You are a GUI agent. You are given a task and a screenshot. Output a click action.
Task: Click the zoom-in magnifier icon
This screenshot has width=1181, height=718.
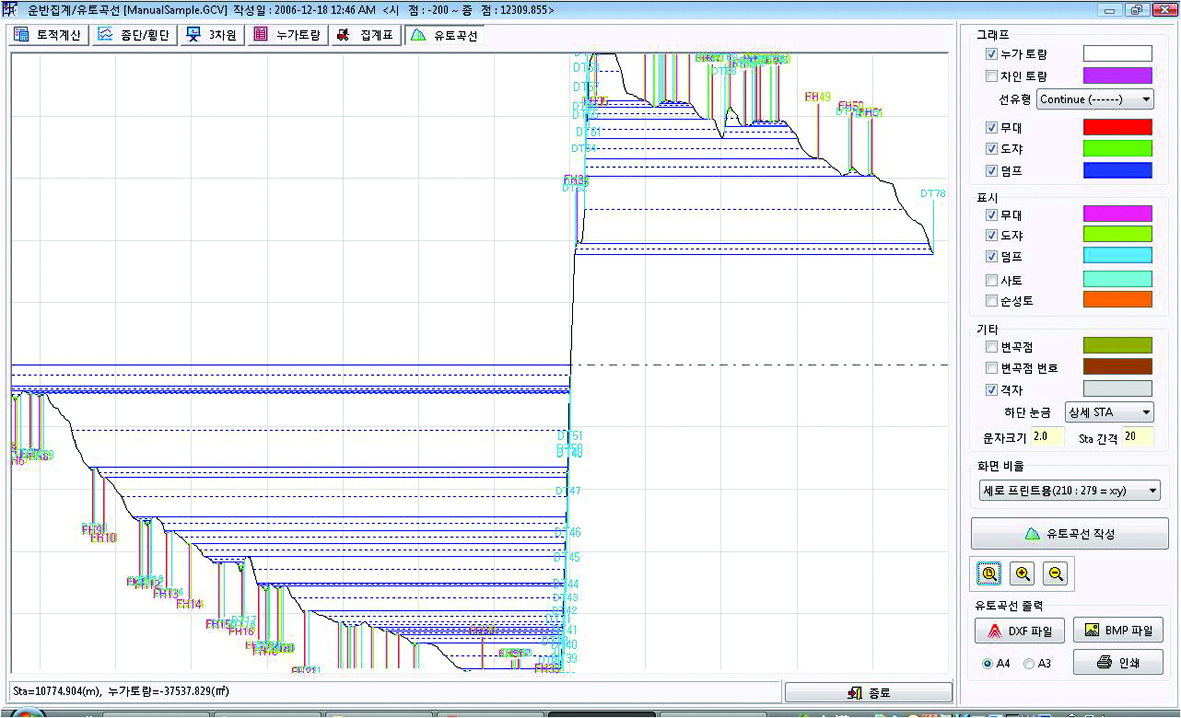pyautogui.click(x=1022, y=574)
